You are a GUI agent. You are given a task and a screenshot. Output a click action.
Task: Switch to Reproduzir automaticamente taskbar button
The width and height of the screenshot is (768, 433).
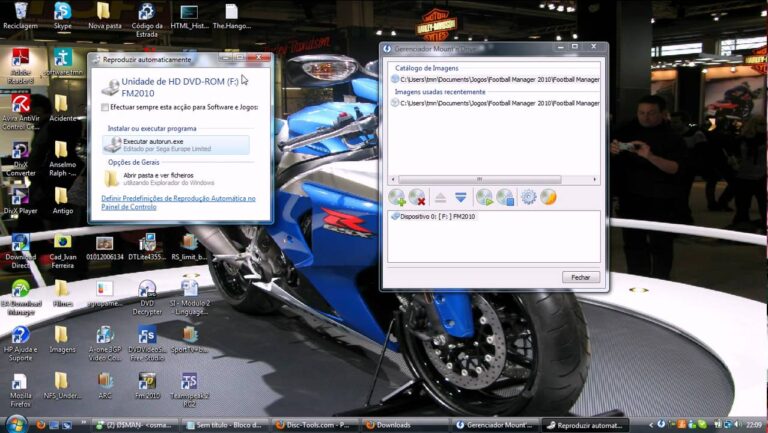[x=585, y=425]
